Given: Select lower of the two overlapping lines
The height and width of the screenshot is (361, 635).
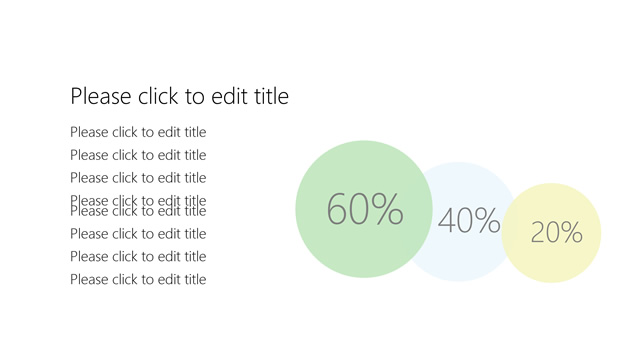Looking at the screenshot, I should (x=138, y=213).
